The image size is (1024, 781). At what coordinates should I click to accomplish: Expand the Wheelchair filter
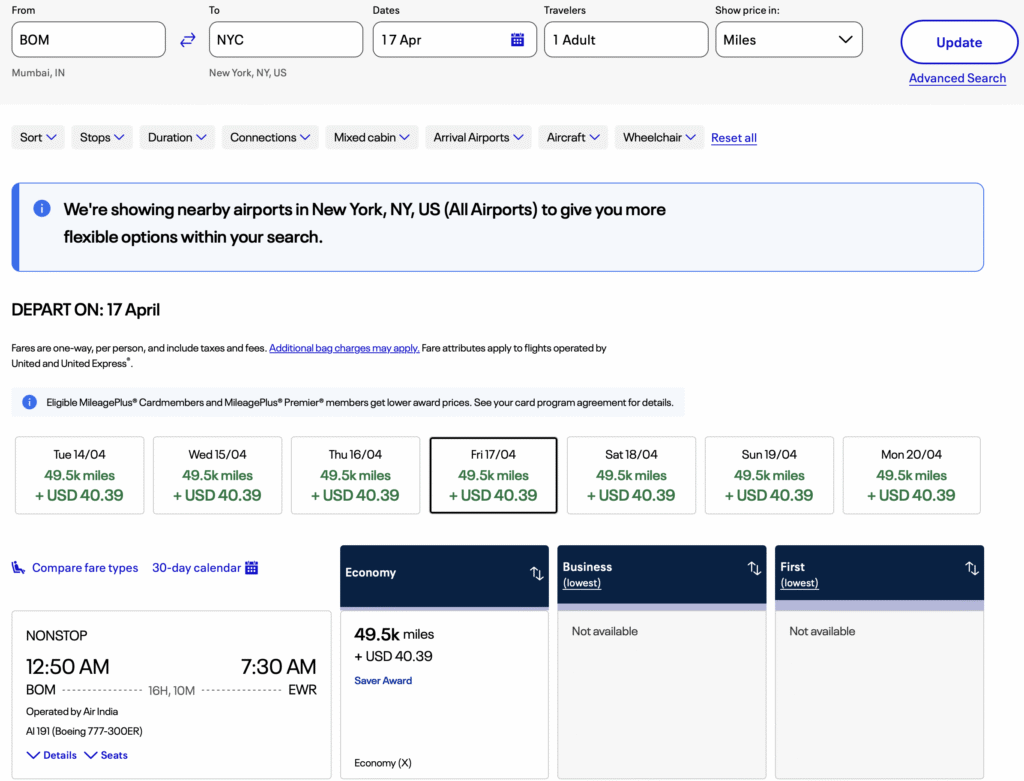point(658,138)
